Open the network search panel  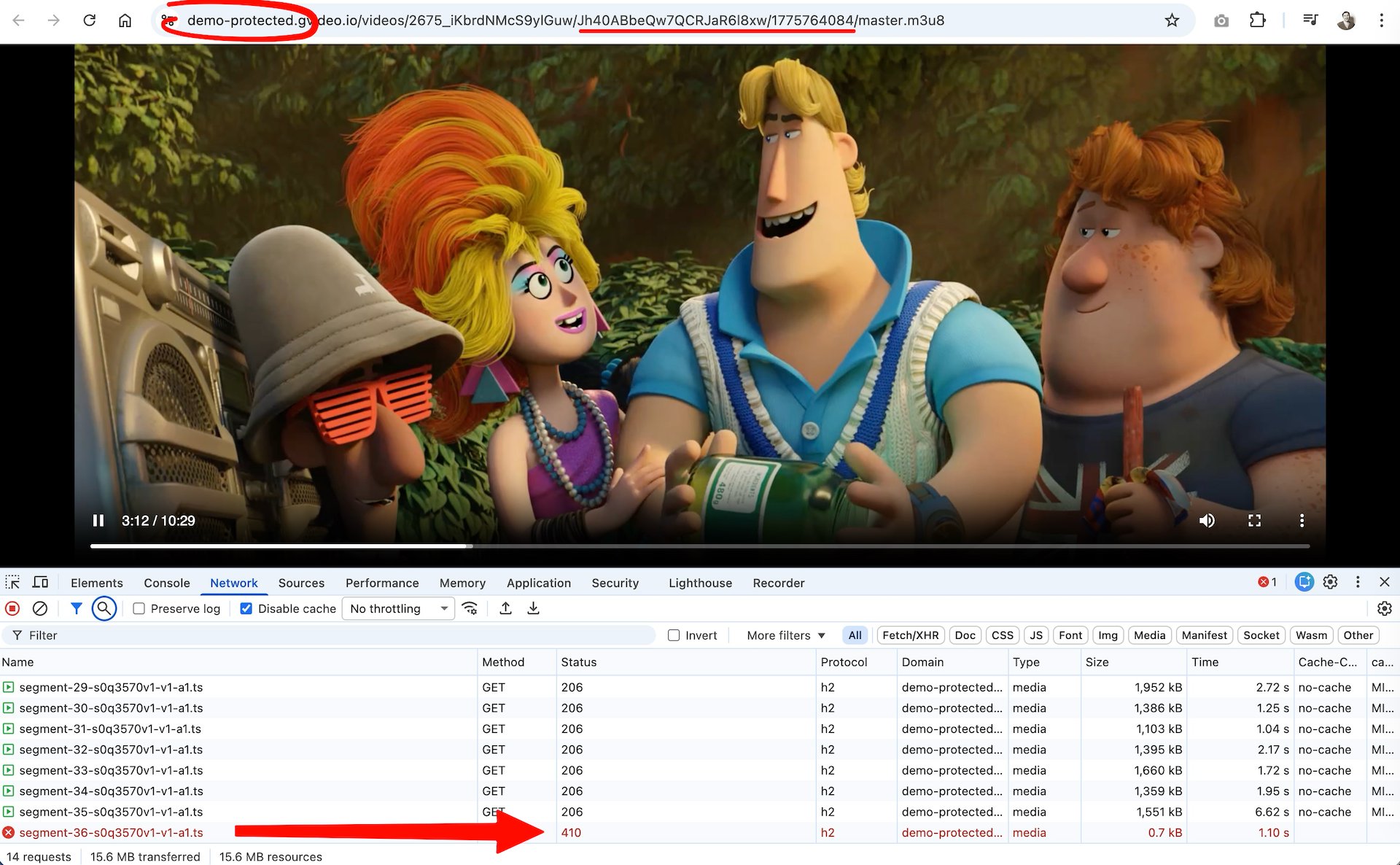pos(104,608)
